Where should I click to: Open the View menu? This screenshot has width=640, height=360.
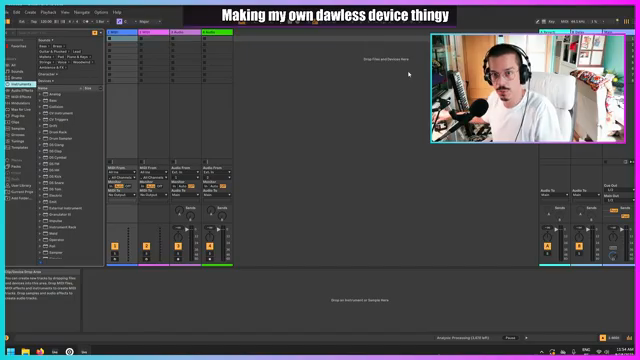coord(65,12)
